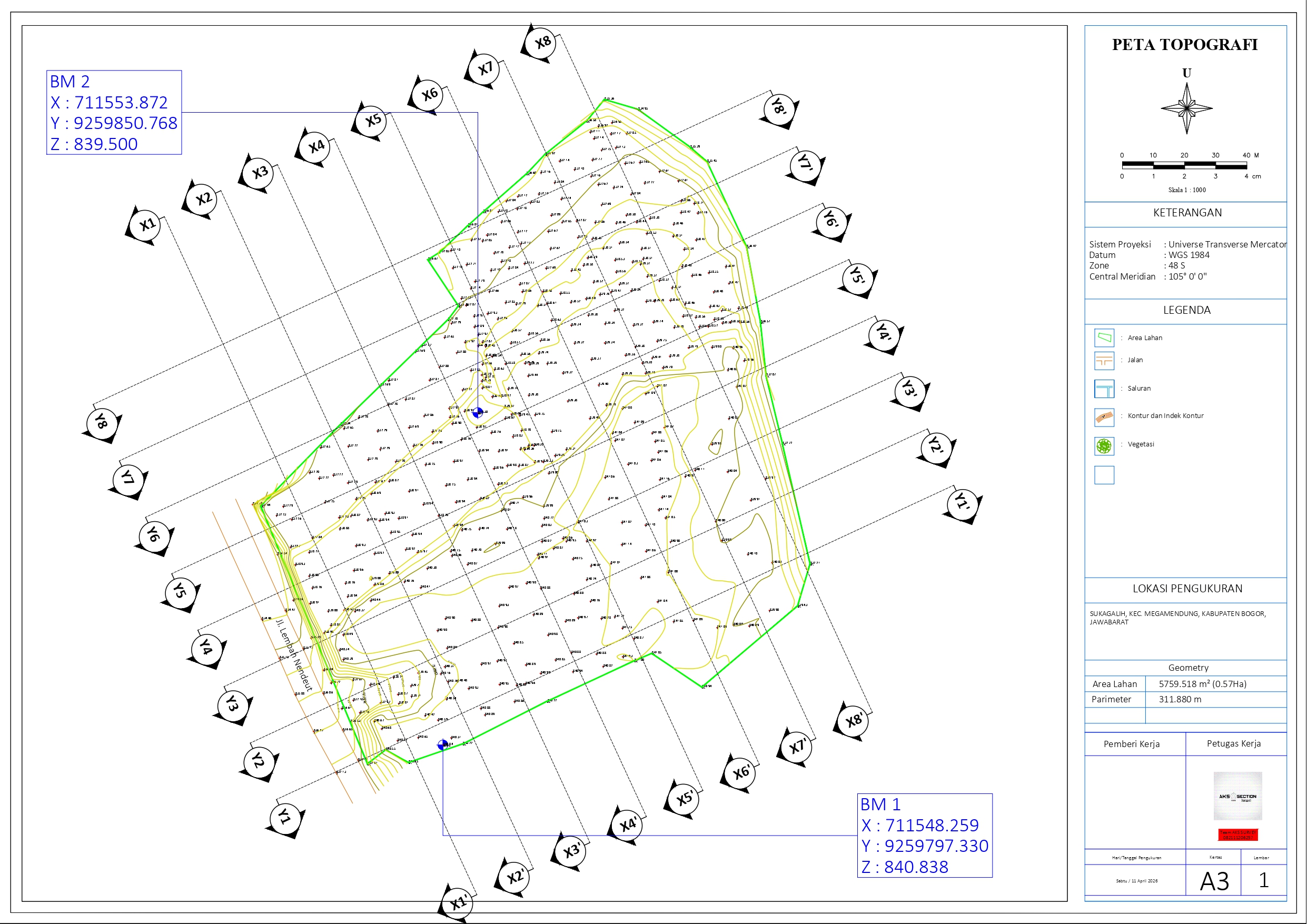Viewport: 1307px width, 924px height.
Task: Click the BM 1 coordinate label box
Action: [x=925, y=836]
